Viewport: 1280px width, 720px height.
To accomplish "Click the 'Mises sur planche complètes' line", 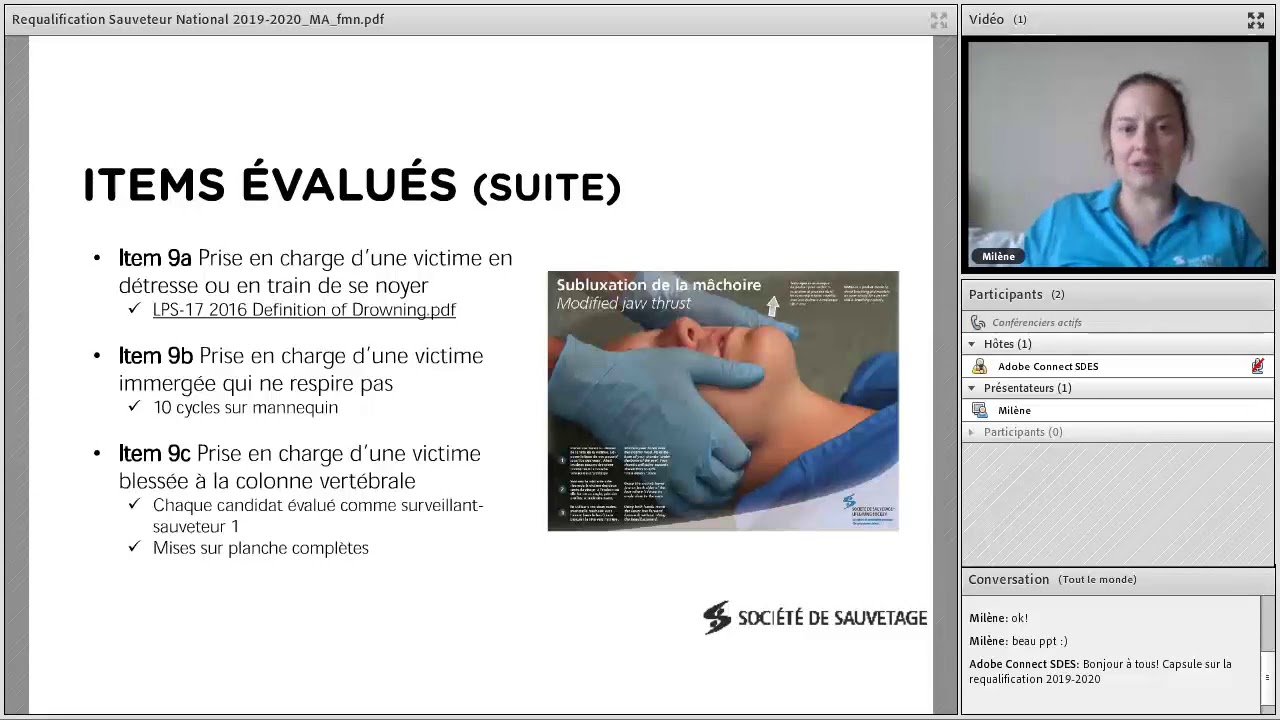I will (261, 548).
